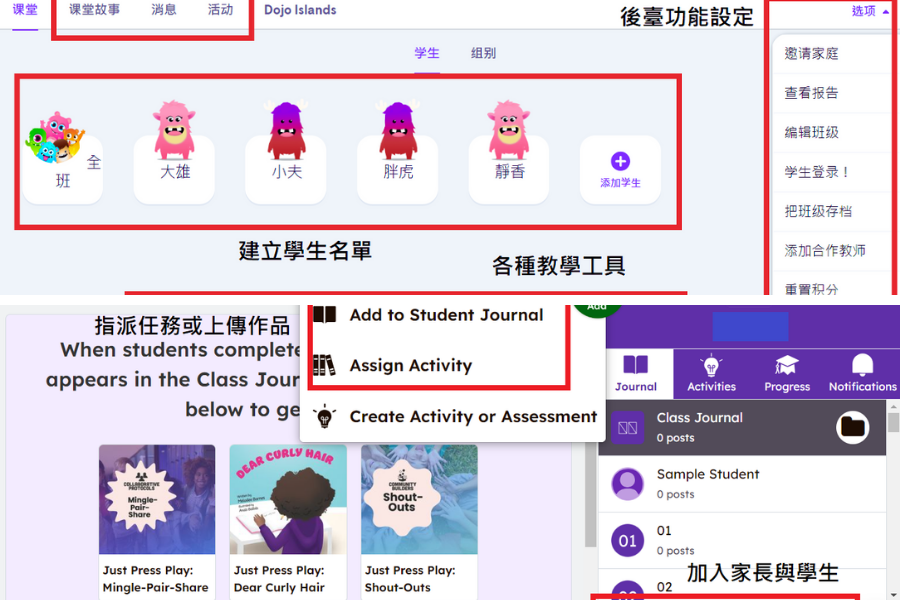Click 靜香's pink monster avatar
Viewport: 900px width, 600px height.
tap(509, 130)
